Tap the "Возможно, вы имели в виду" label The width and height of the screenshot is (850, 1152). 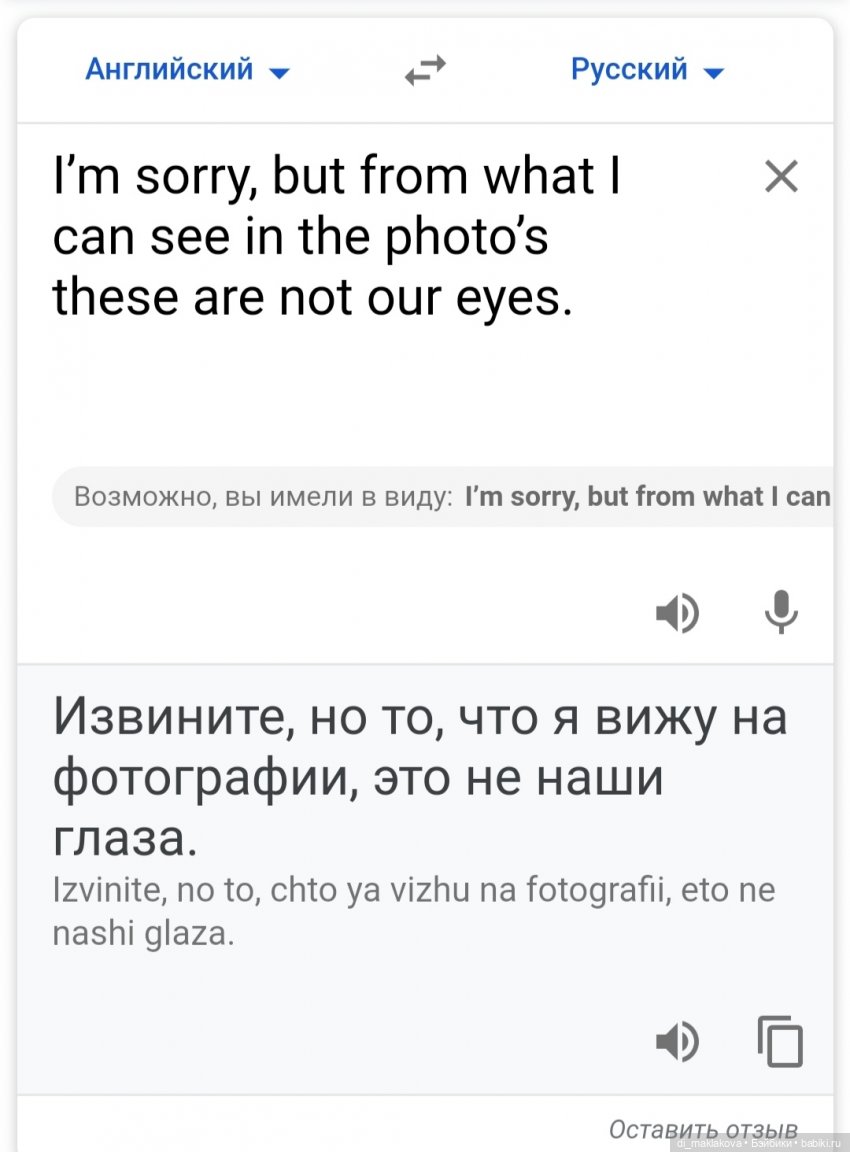pos(264,496)
